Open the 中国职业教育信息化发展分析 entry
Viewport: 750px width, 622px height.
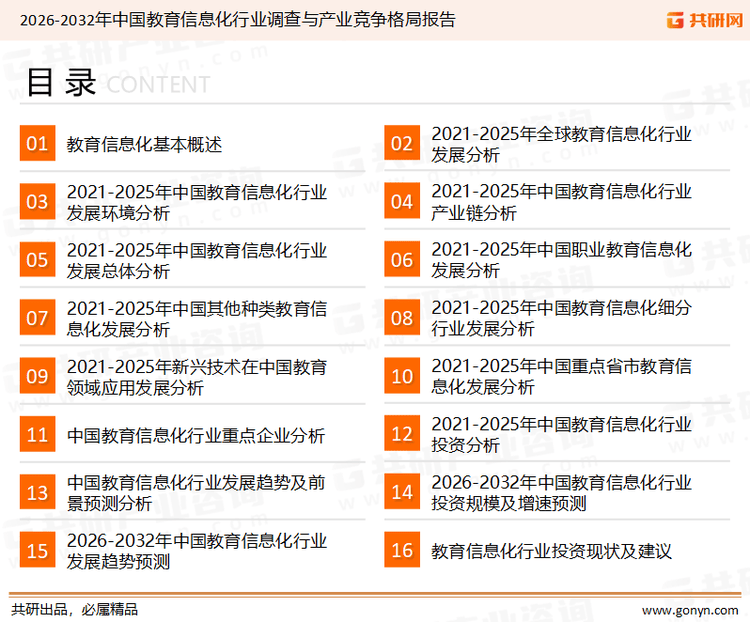(x=561, y=260)
